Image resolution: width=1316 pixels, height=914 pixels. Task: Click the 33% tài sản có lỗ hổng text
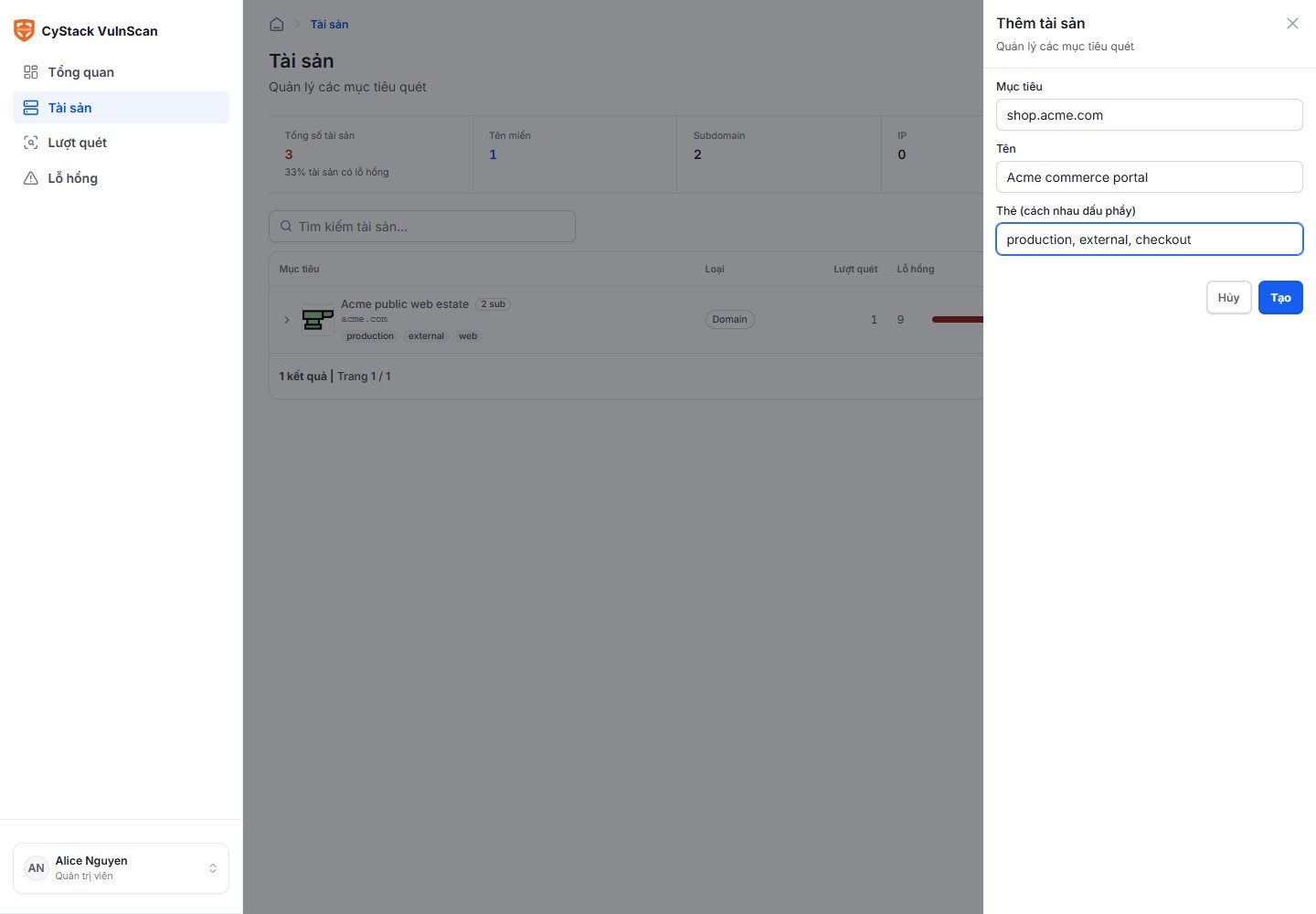(337, 172)
